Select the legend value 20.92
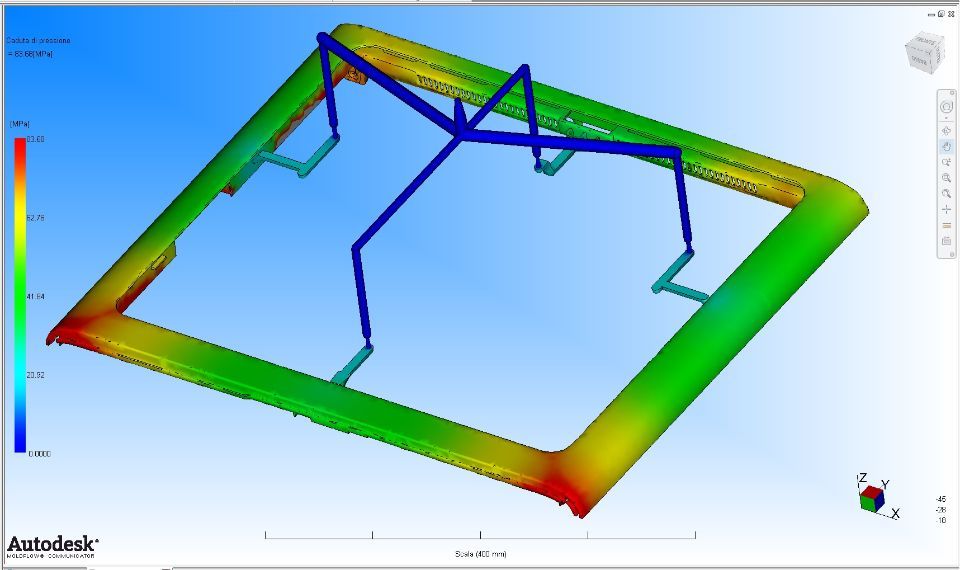The height and width of the screenshot is (570, 960). pyautogui.click(x=36, y=375)
